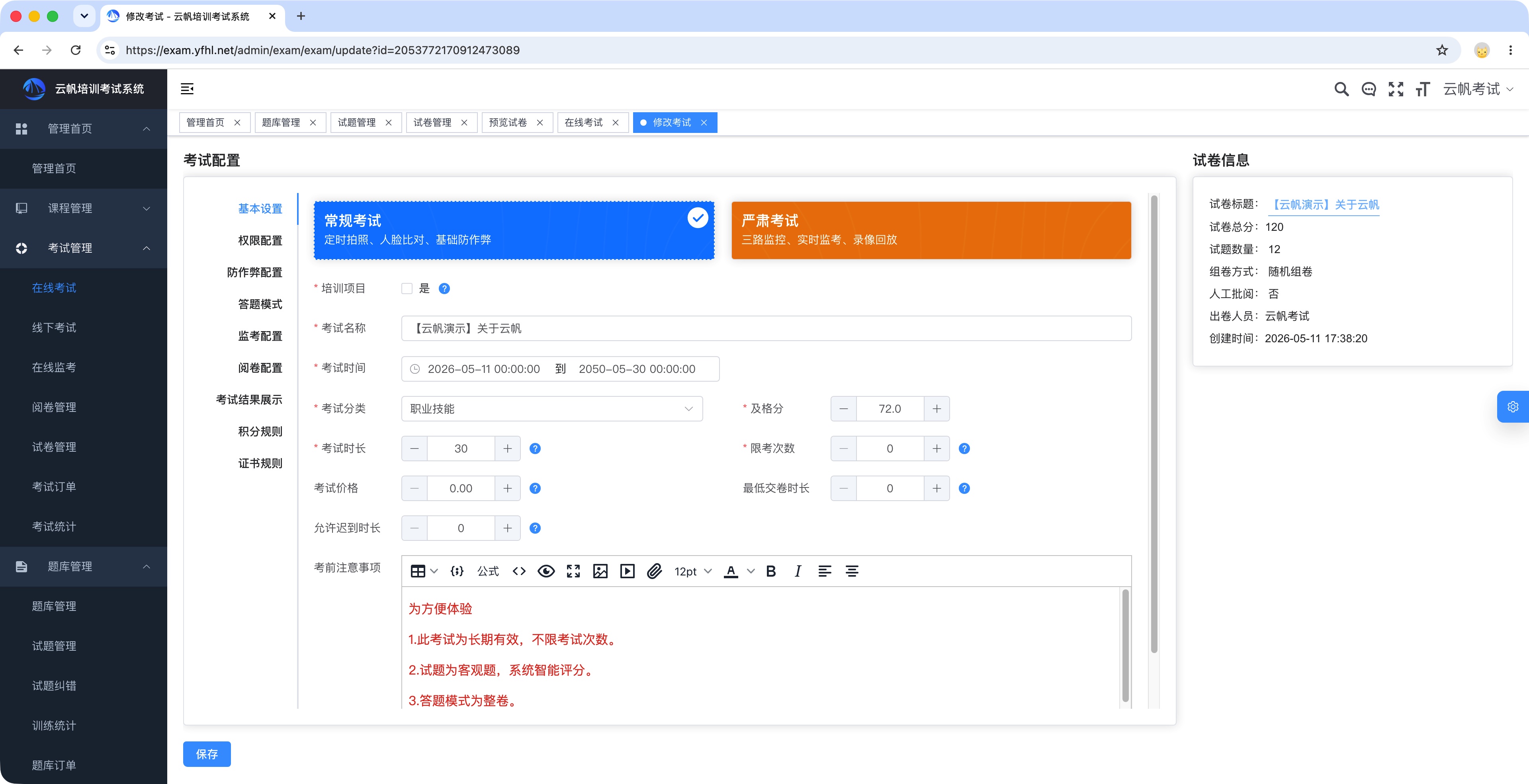Bookmark this page with the star icon
This screenshot has width=1529, height=784.
click(1442, 51)
